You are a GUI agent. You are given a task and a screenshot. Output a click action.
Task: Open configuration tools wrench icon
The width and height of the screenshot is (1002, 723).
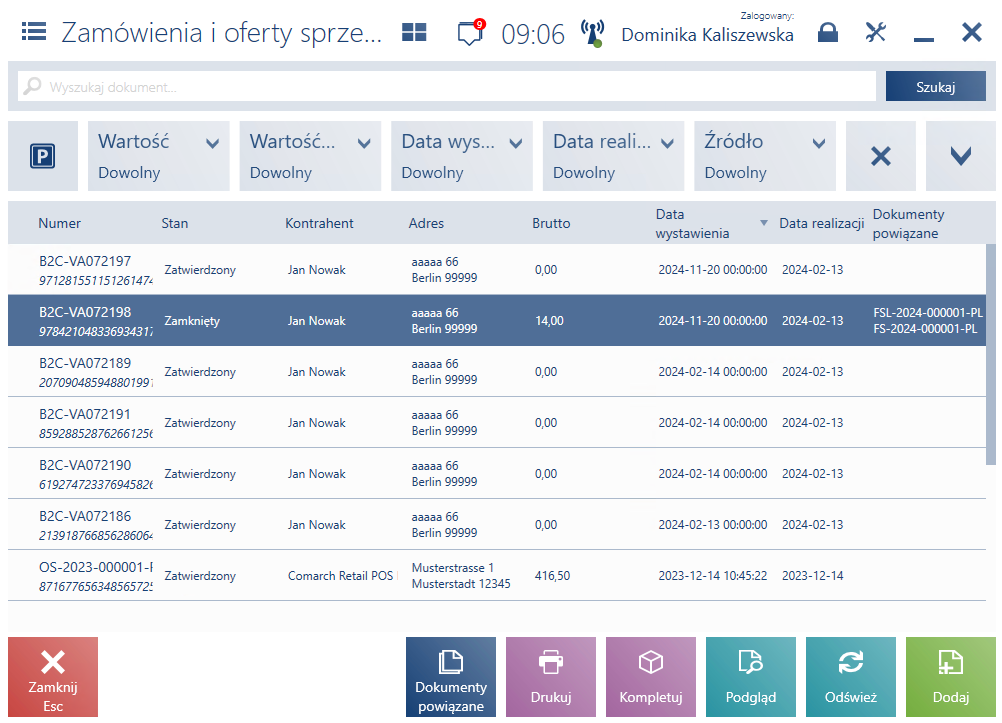point(875,32)
